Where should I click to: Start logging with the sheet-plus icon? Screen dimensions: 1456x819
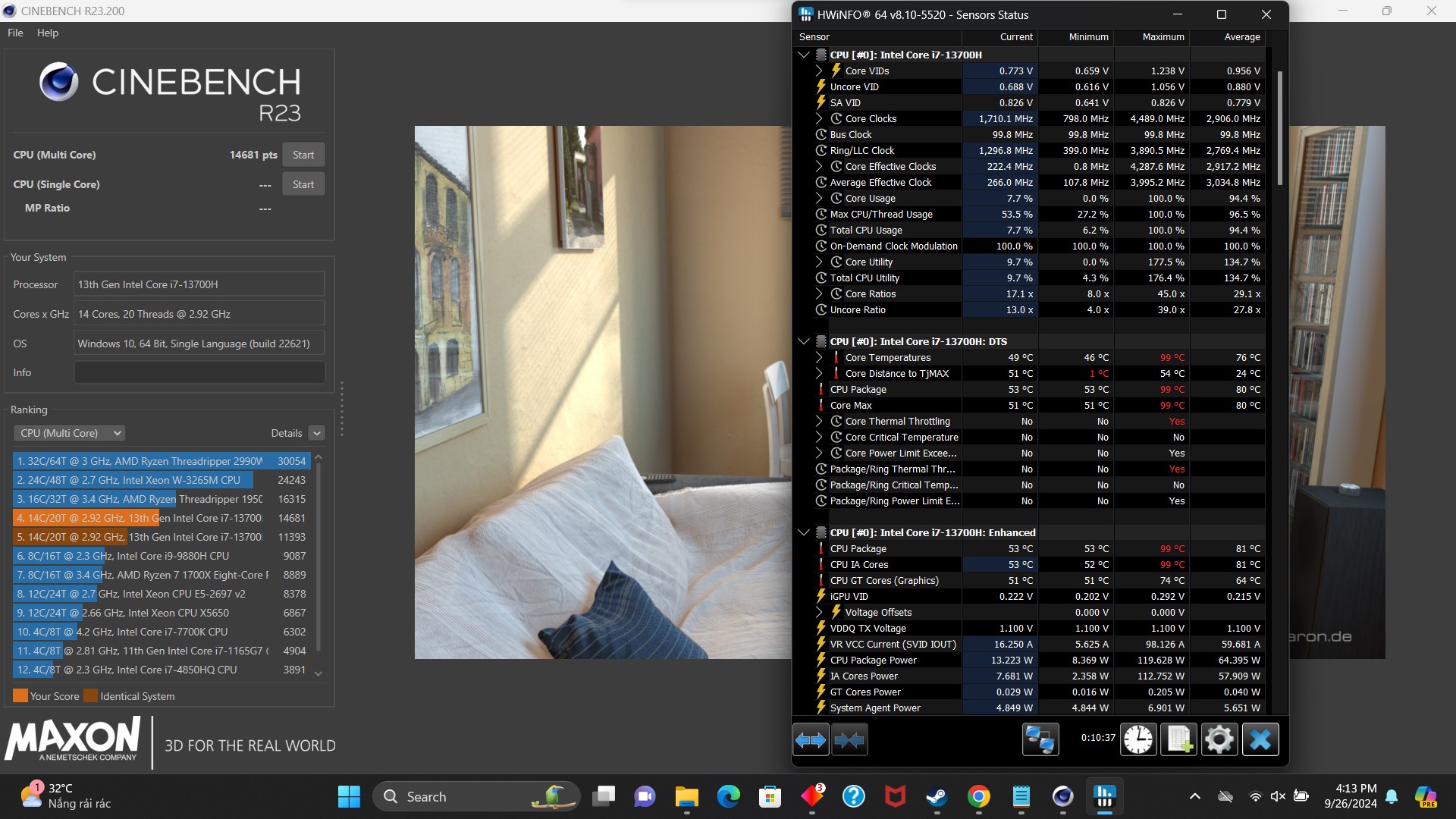click(x=1179, y=739)
